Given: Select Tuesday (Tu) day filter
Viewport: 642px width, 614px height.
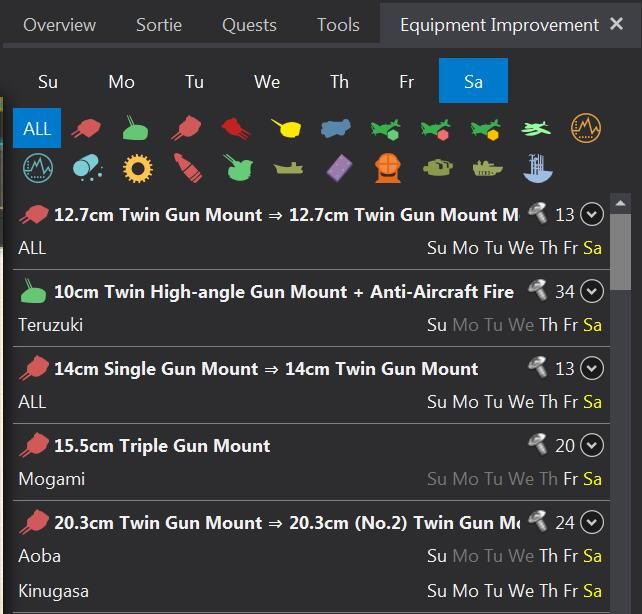Looking at the screenshot, I should (194, 81).
